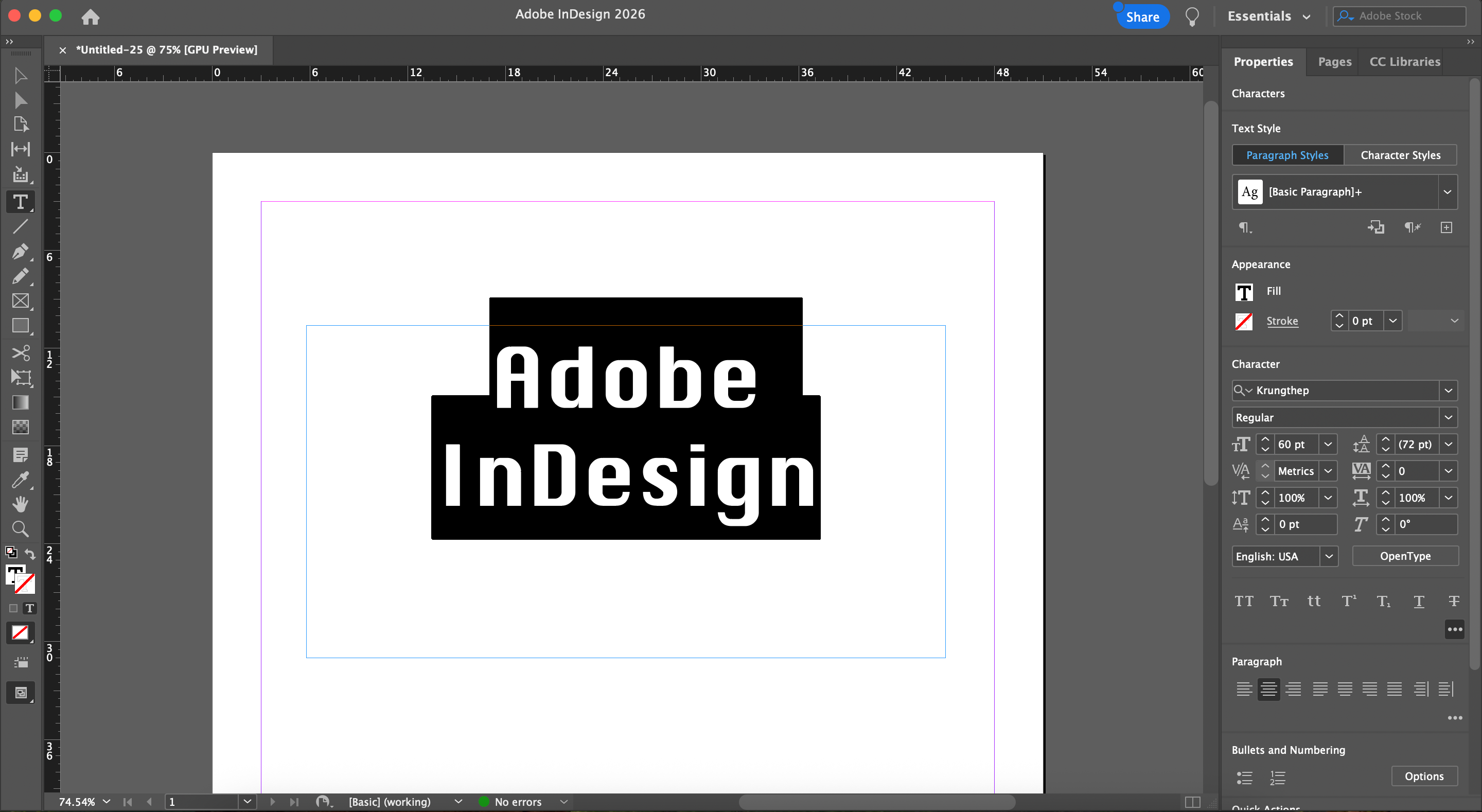Pick the Zoom tool
This screenshot has height=812, width=1482.
[x=20, y=529]
